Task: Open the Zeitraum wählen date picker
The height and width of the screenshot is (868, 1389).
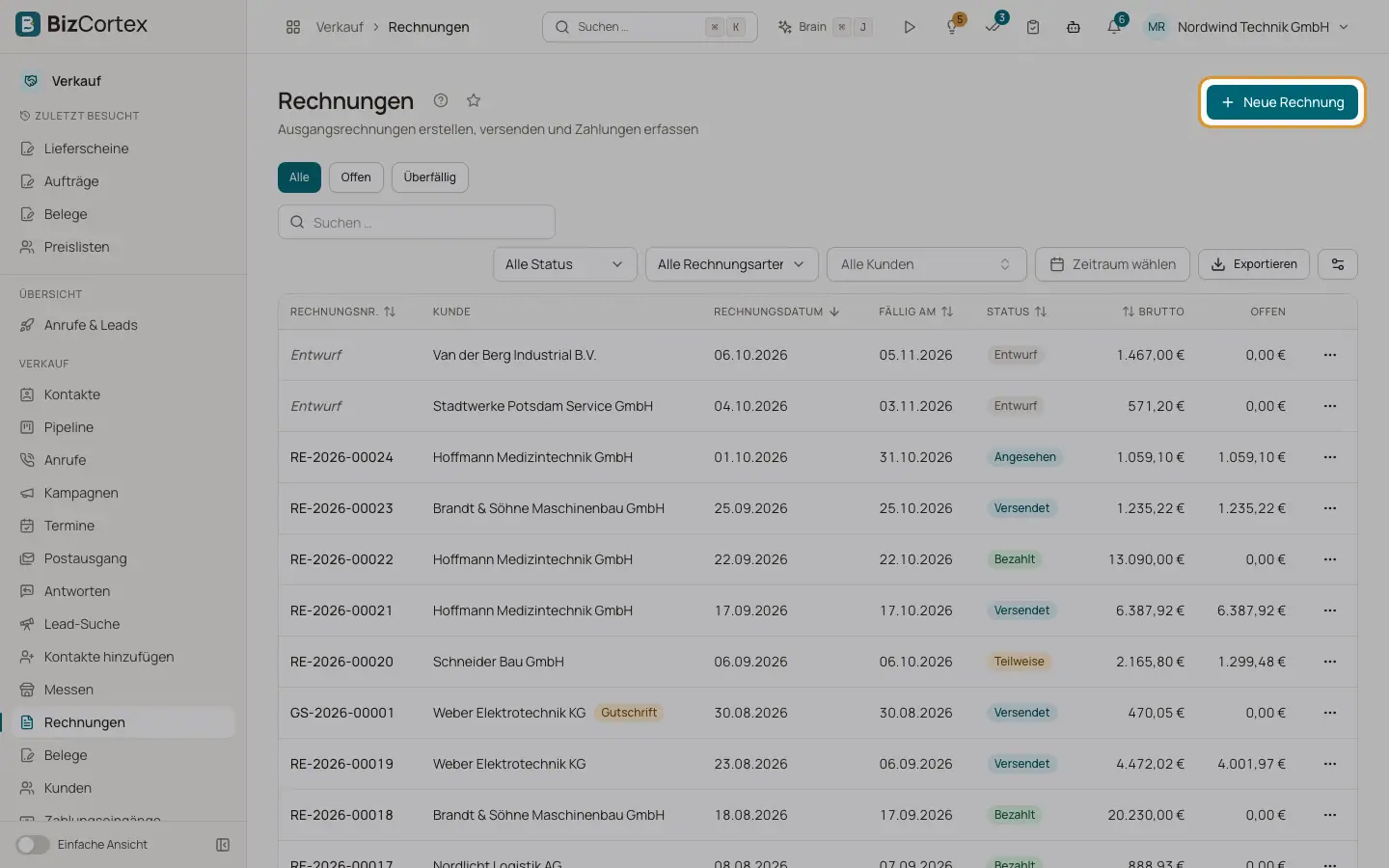Action: [1112, 264]
